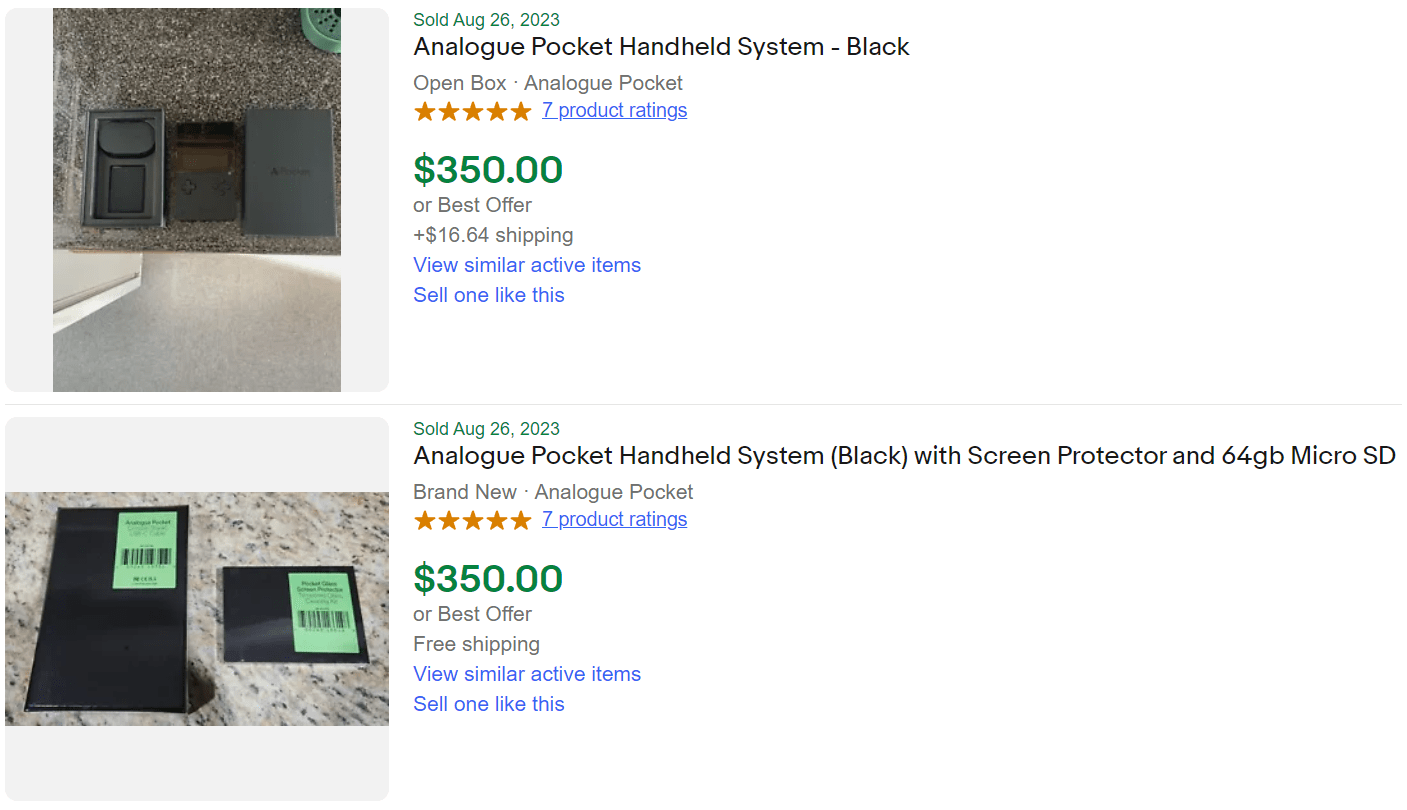This screenshot has width=1407, height=810.
Task: Open 7 product ratings for Brand New listing
Action: [614, 520]
